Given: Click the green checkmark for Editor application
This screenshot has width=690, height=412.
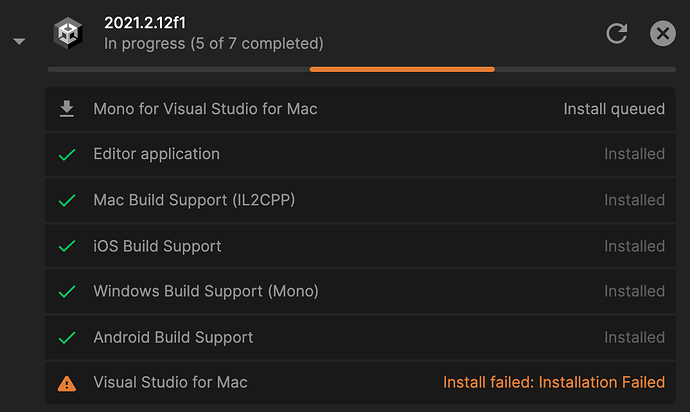Looking at the screenshot, I should (67, 155).
